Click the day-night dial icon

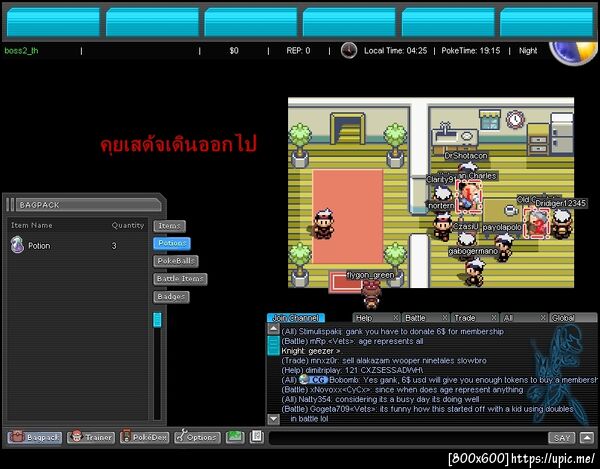point(573,53)
